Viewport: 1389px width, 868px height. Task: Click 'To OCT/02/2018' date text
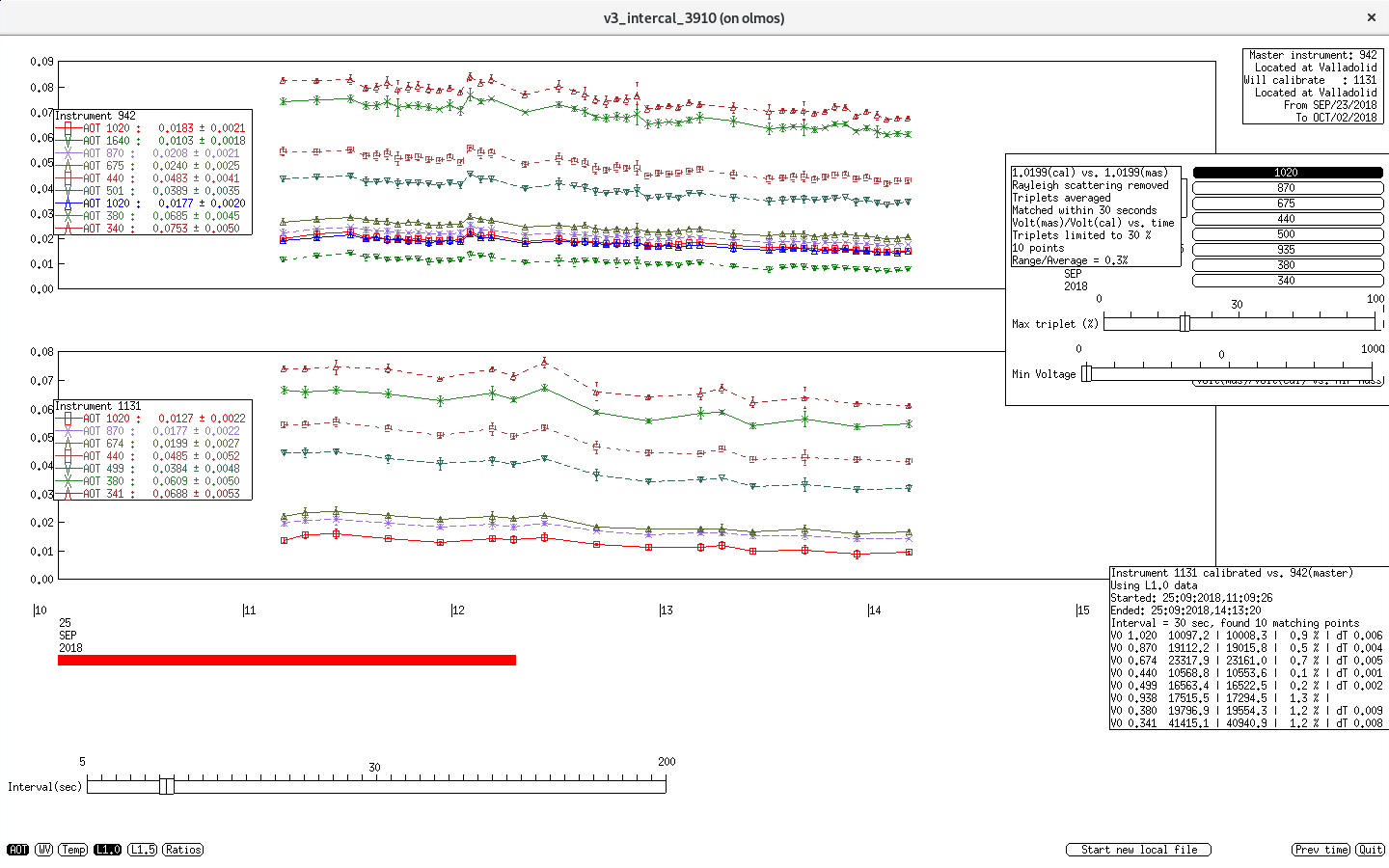[x=1336, y=118]
